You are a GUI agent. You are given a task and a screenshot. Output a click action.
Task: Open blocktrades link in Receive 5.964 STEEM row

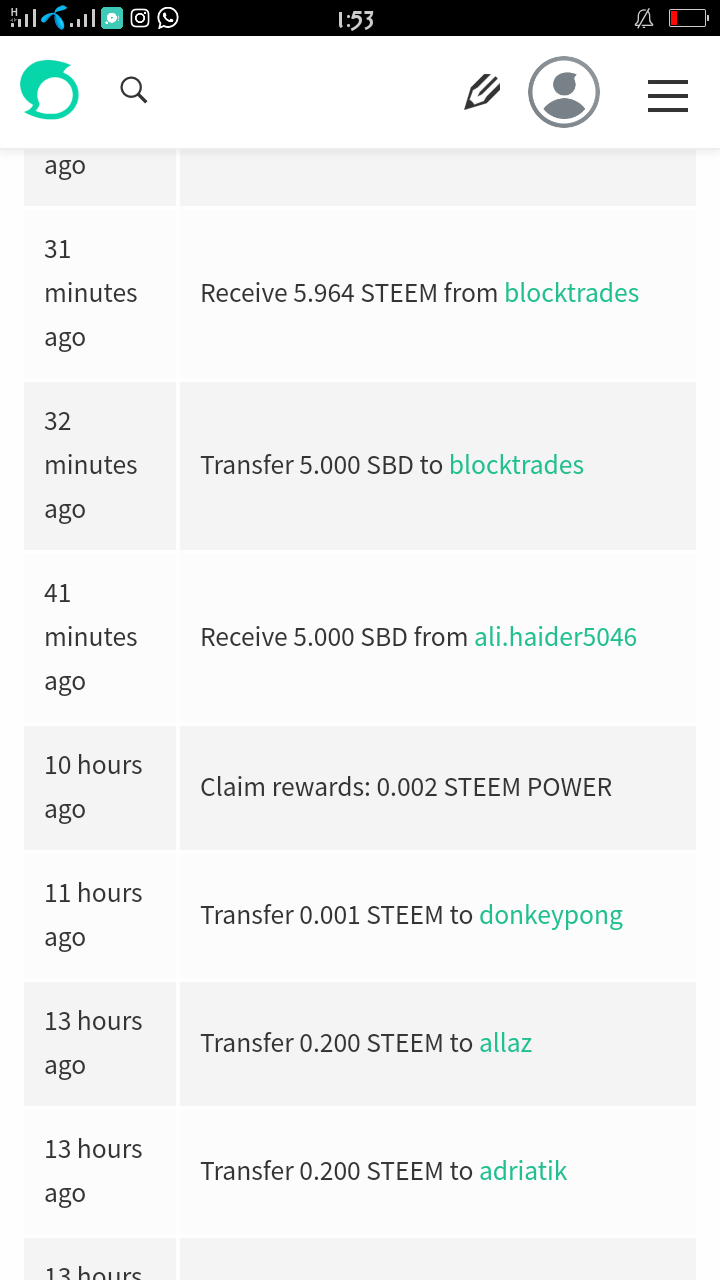pos(571,293)
